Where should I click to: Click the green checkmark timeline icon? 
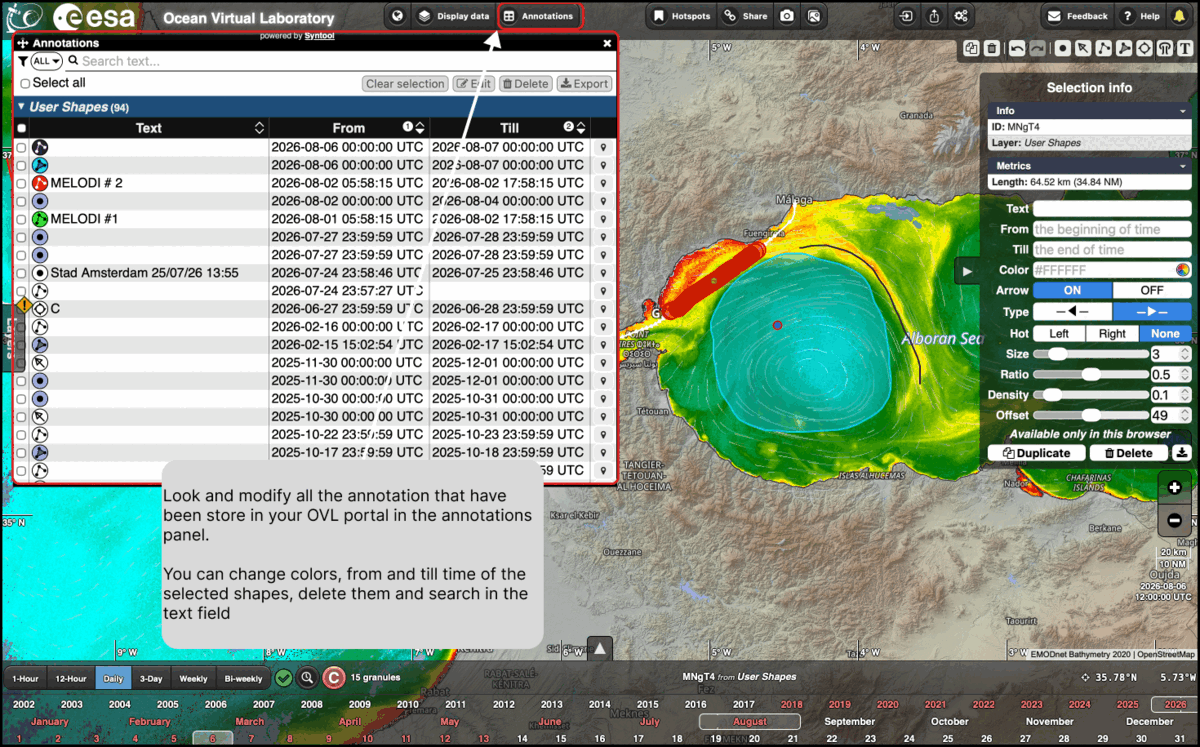point(284,678)
